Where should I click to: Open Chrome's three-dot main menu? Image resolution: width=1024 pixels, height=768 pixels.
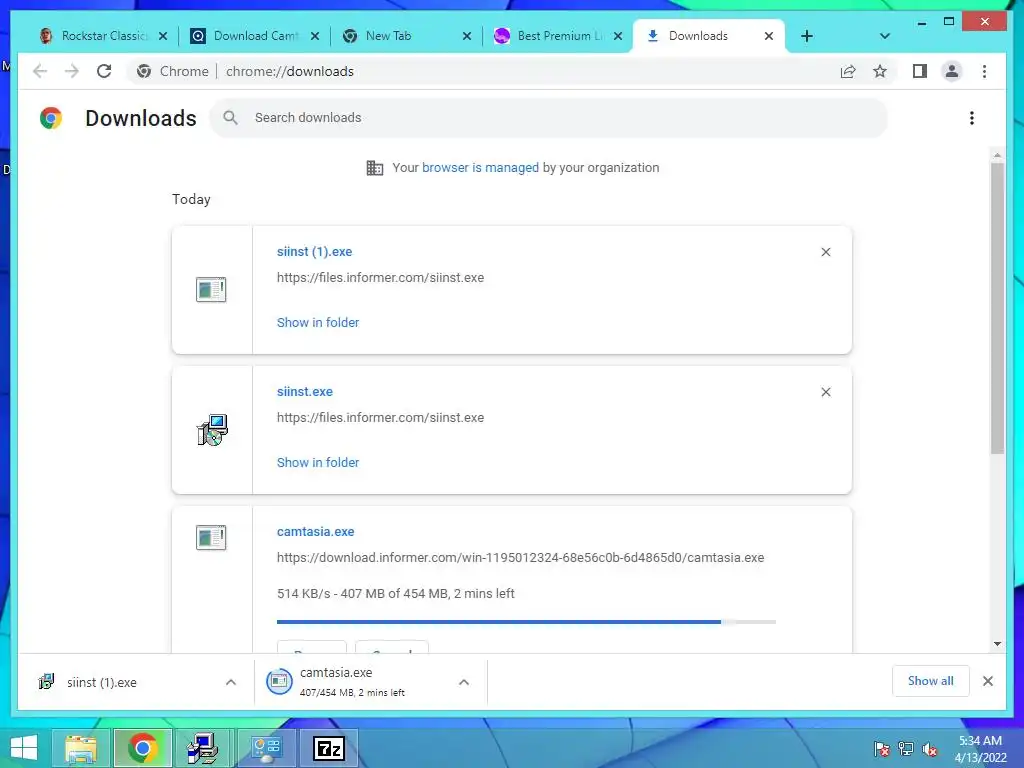(984, 71)
